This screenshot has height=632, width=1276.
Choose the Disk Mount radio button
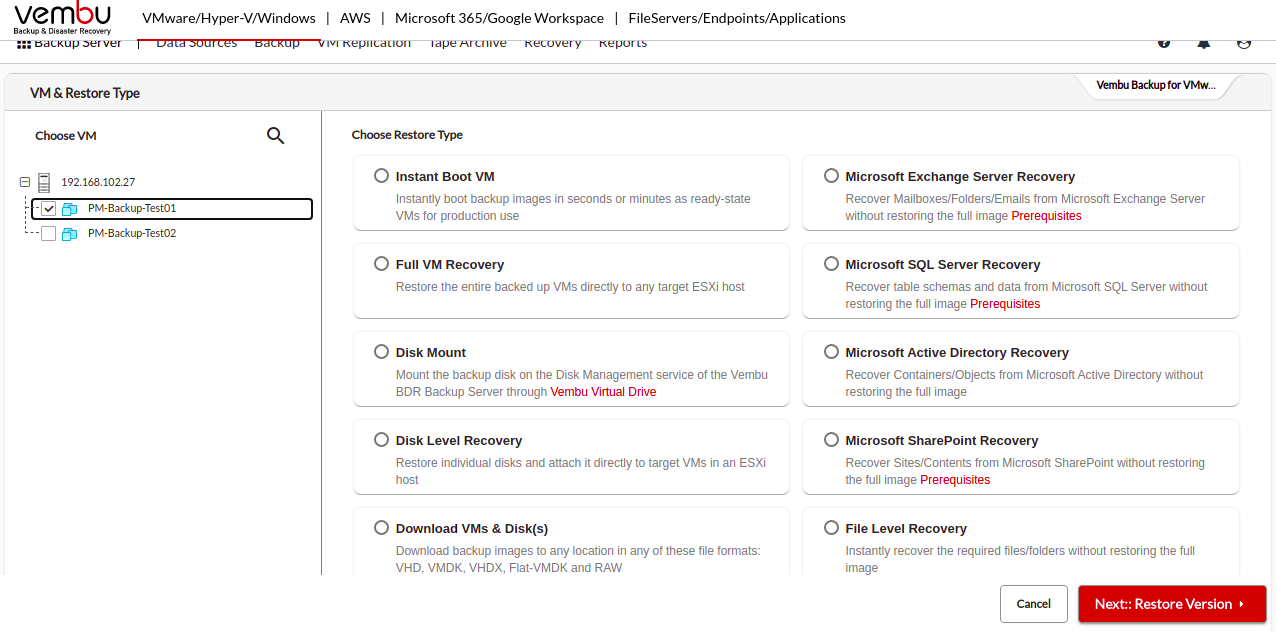point(381,352)
